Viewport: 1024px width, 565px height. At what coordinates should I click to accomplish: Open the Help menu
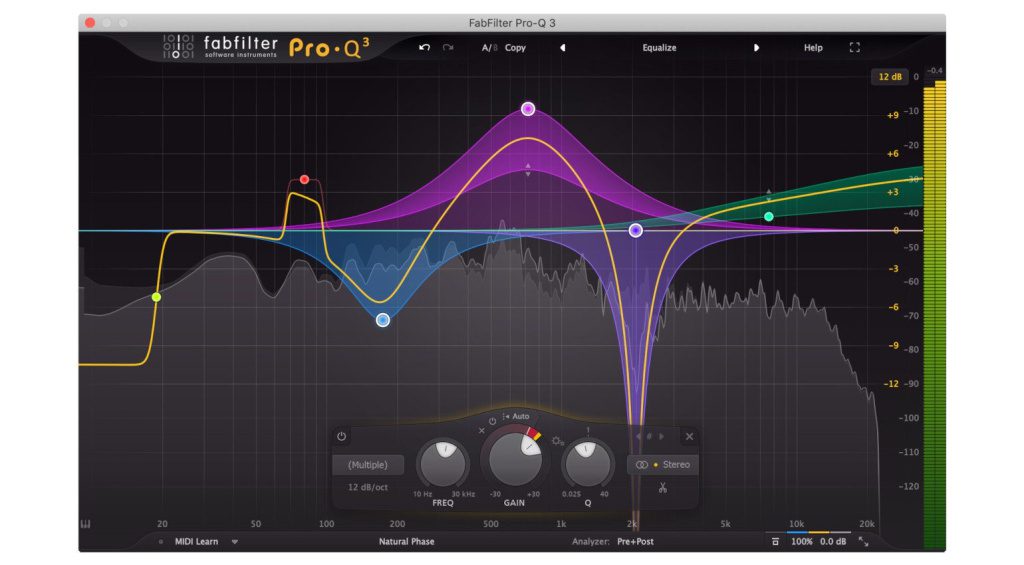[813, 47]
